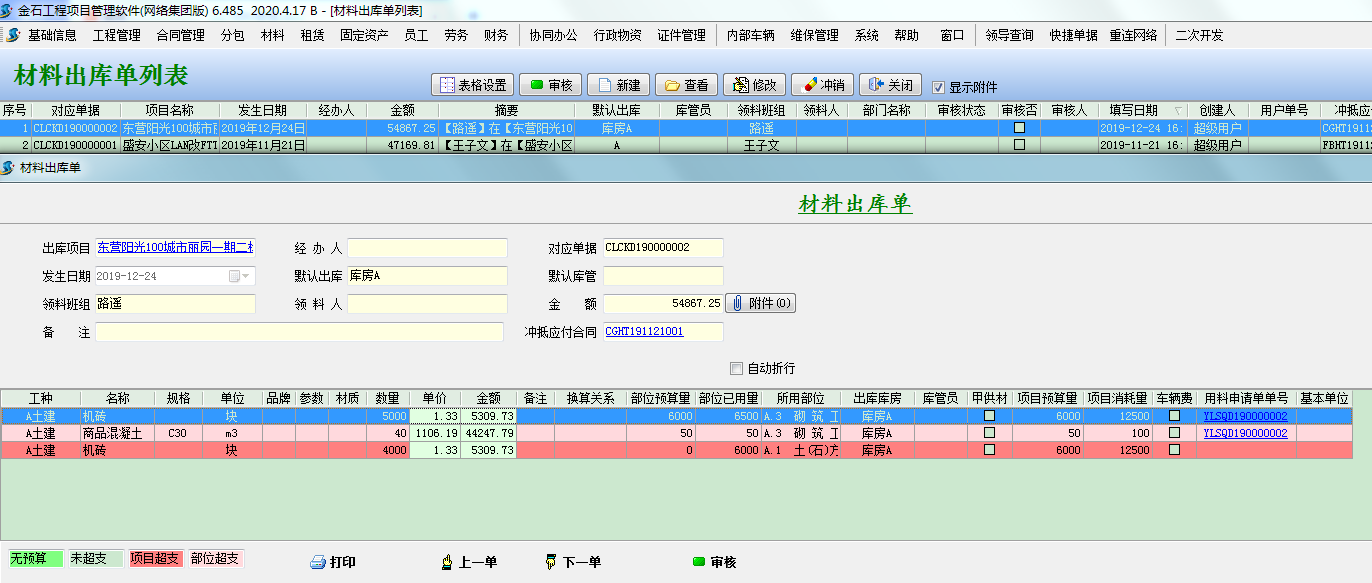Open the 材料 menu
The height and width of the screenshot is (583, 1372).
272,35
